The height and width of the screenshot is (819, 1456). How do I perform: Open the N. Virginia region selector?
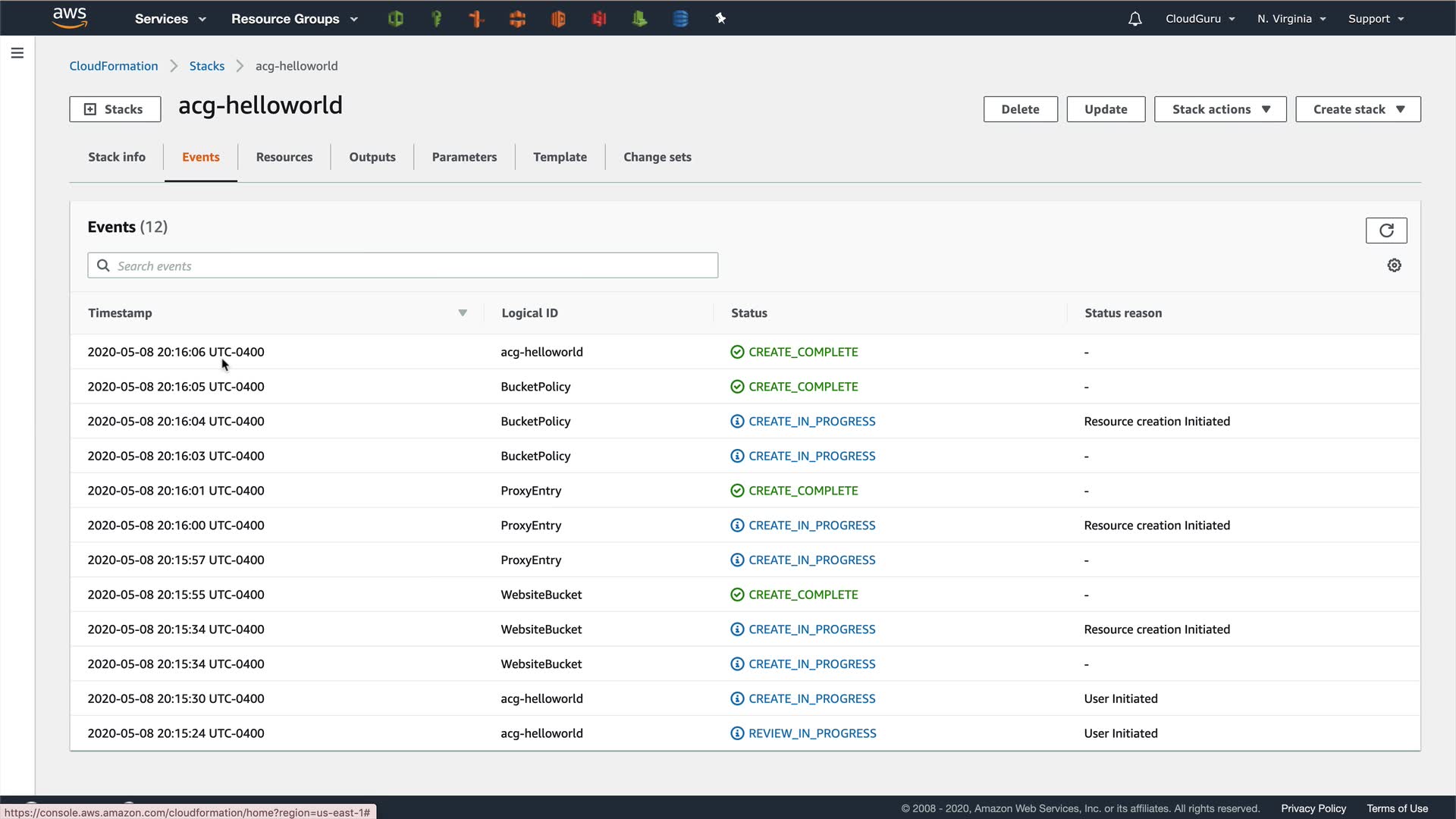[x=1291, y=19]
